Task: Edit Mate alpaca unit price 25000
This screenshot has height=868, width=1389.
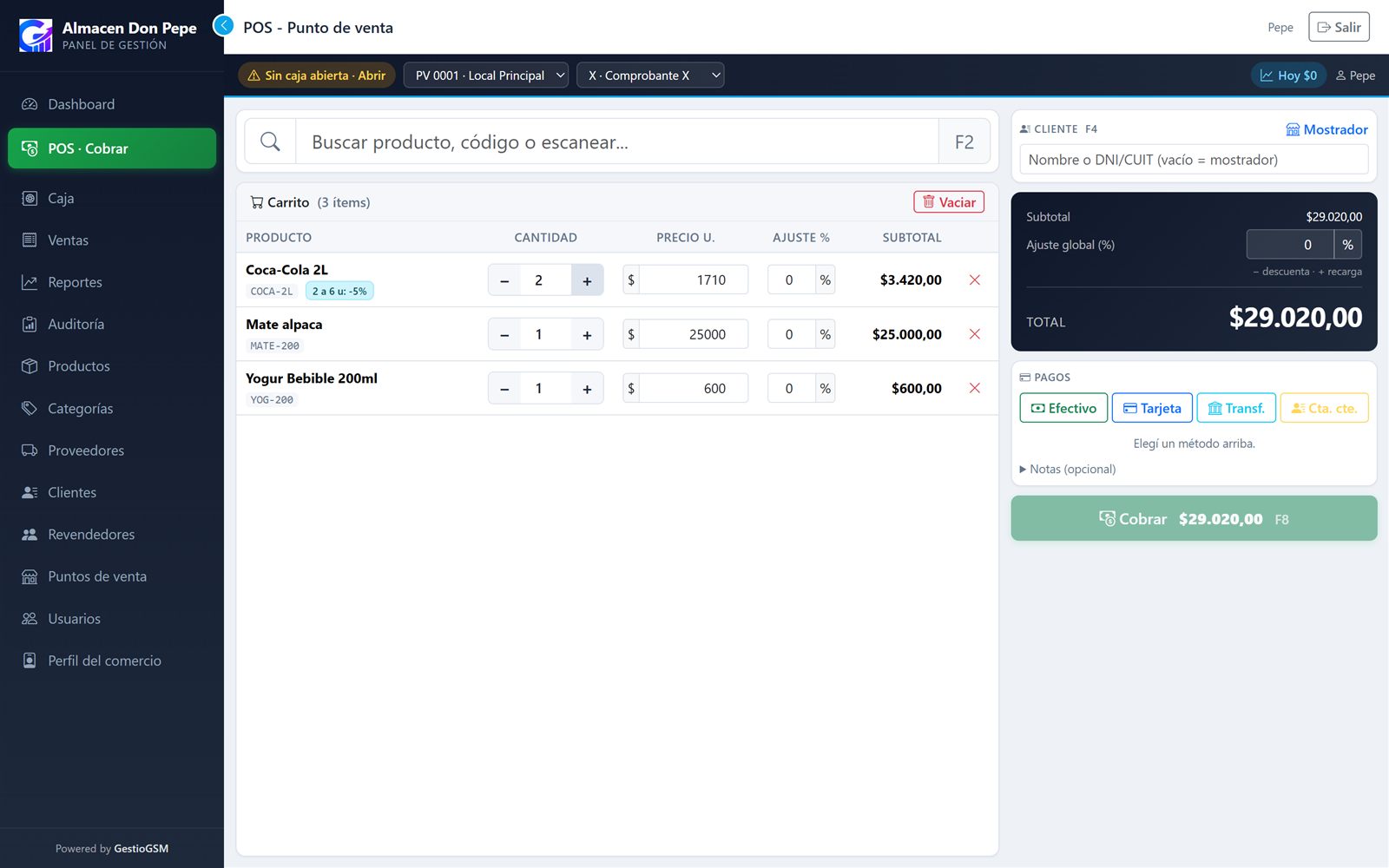Action: coord(694,334)
